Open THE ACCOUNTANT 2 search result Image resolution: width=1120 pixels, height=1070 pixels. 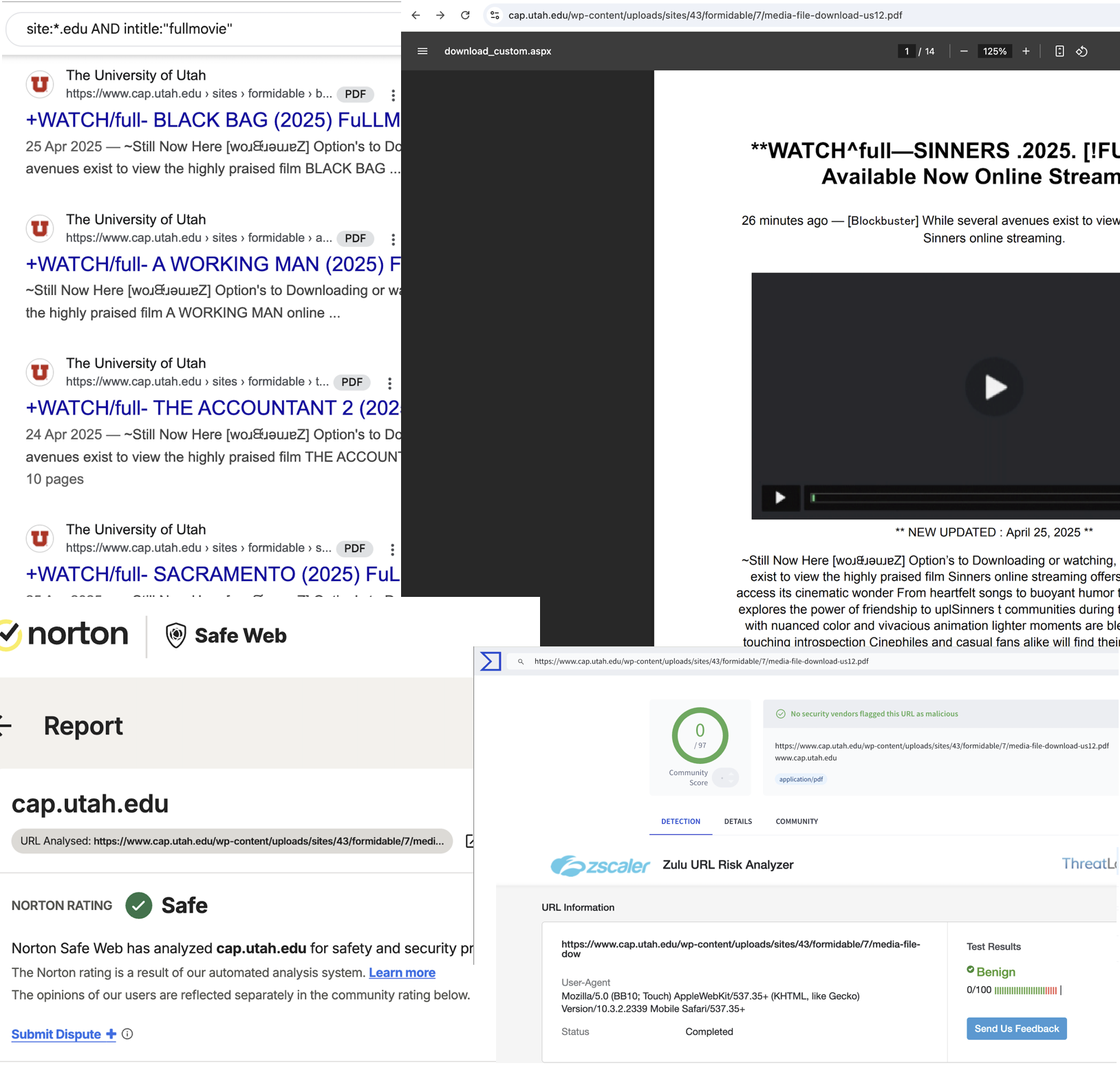(213, 408)
